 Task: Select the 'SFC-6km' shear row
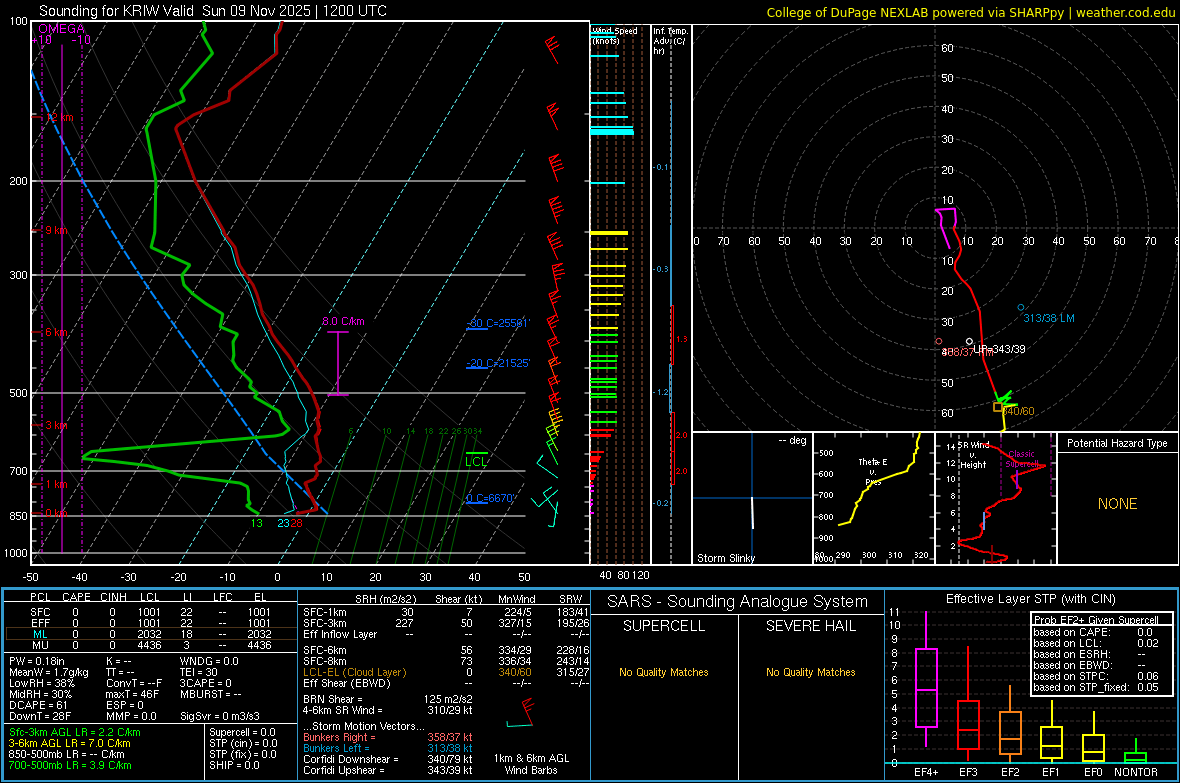(x=446, y=650)
